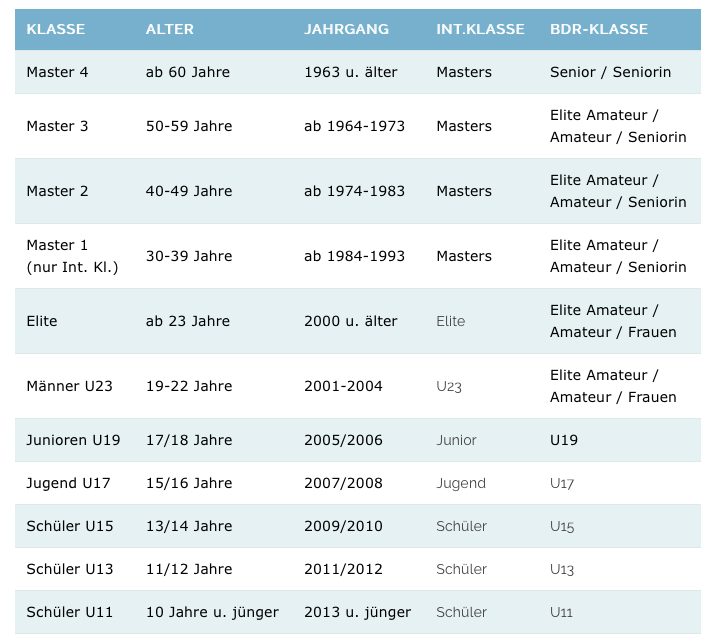Click the Master 4 class cell
This screenshot has width=717, height=642.
pos(57,72)
